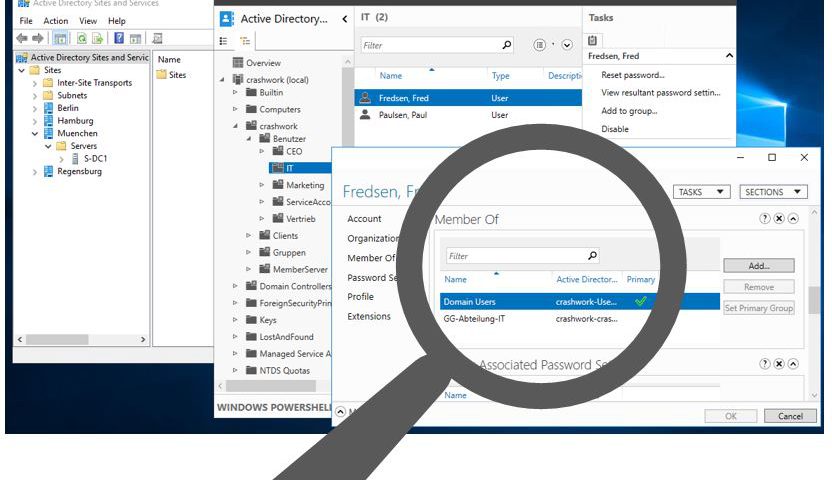
Task: Click the X icon of Associated Password section
Action: click(779, 363)
